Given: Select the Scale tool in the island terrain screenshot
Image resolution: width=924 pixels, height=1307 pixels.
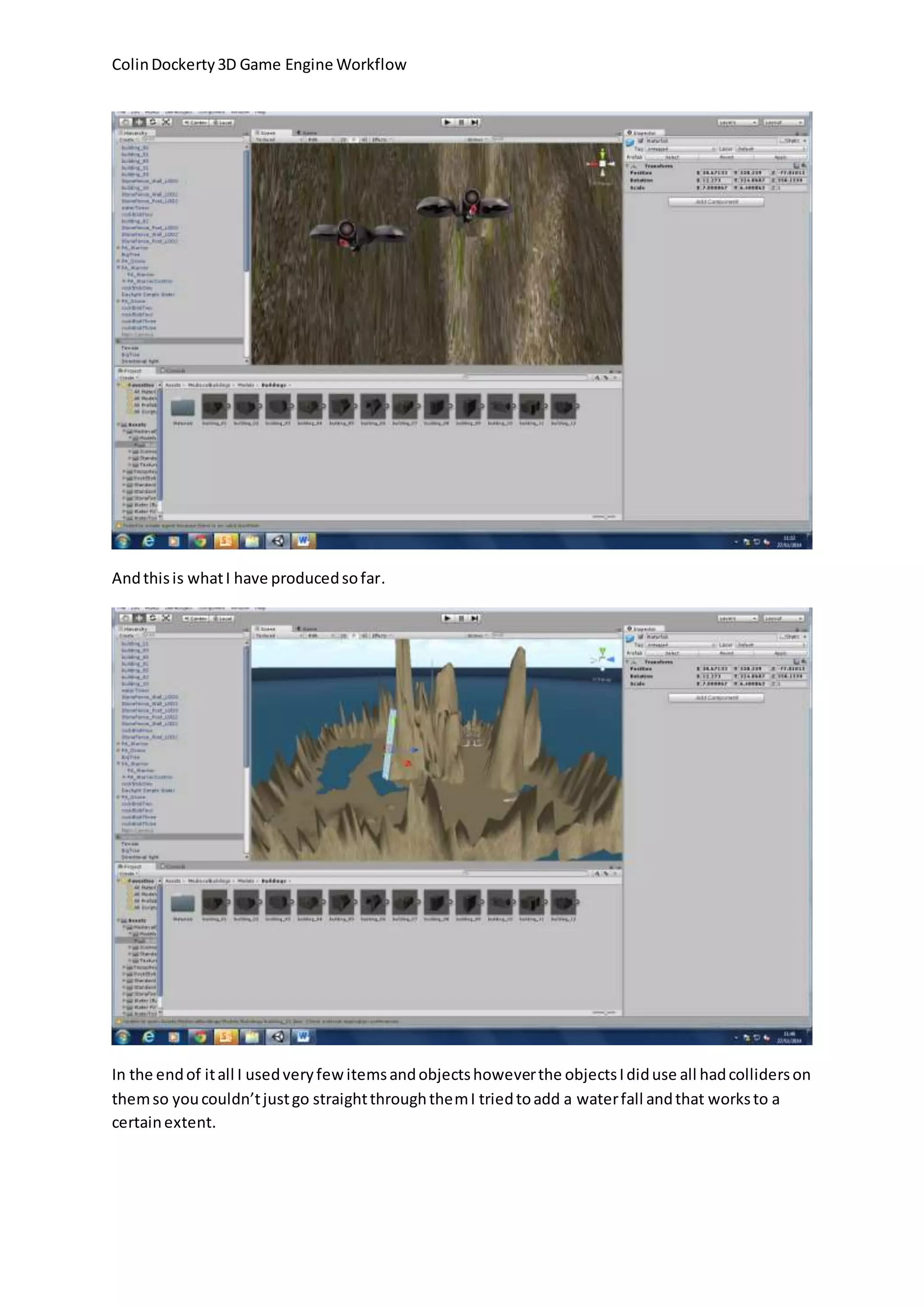Looking at the screenshot, I should [166, 618].
